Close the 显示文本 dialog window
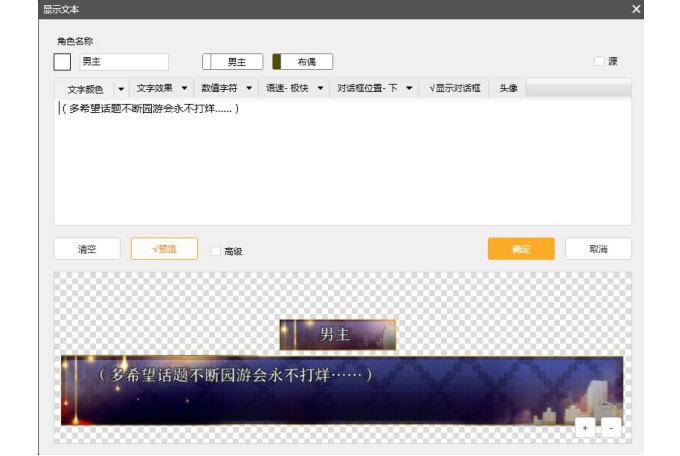680x456 pixels. (x=636, y=9)
